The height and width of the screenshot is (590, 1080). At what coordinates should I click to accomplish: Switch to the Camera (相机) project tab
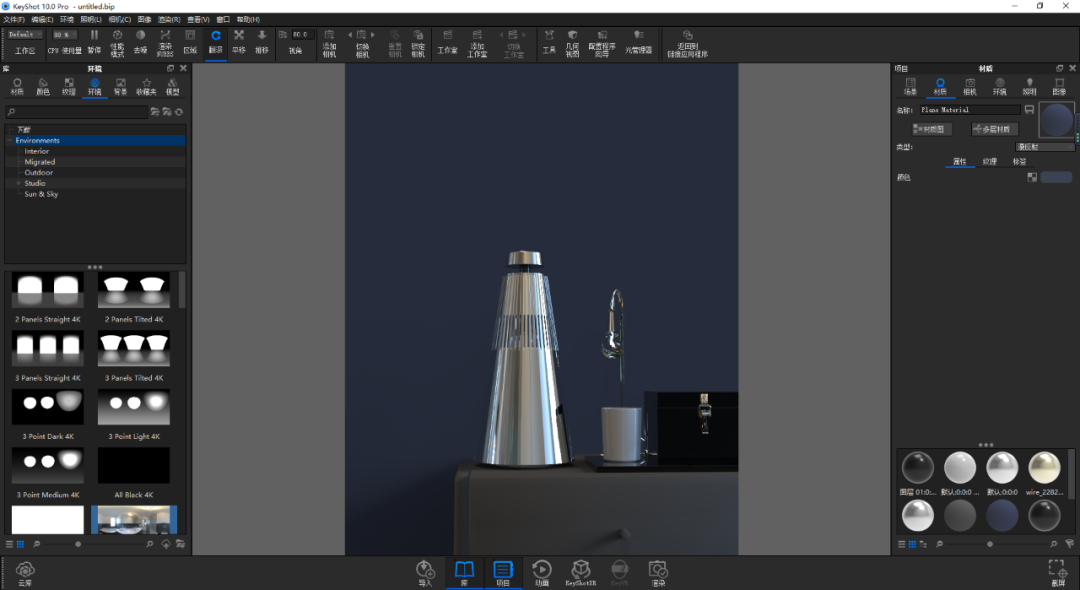tap(970, 86)
